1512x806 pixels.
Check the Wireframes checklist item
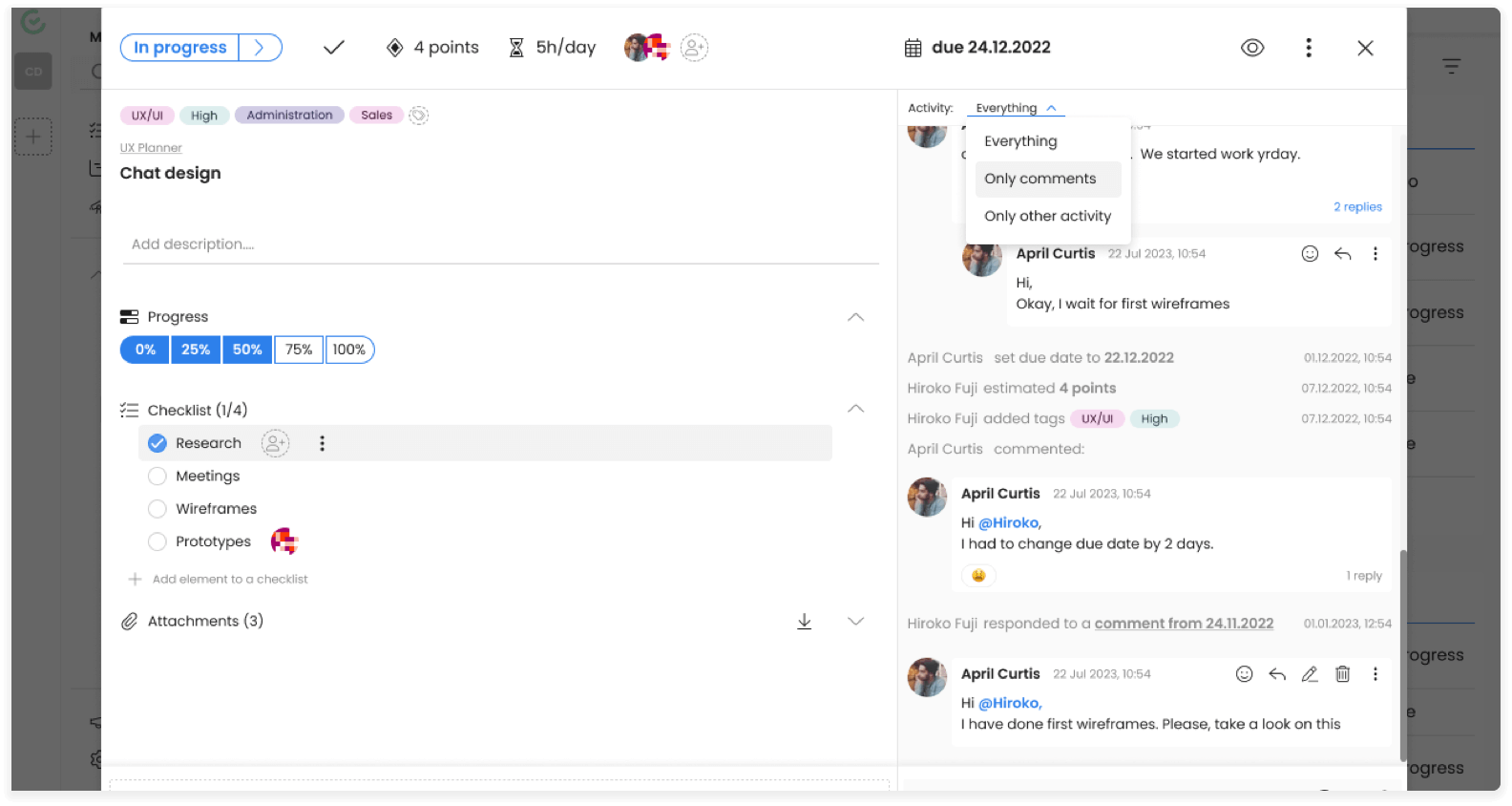coord(157,509)
